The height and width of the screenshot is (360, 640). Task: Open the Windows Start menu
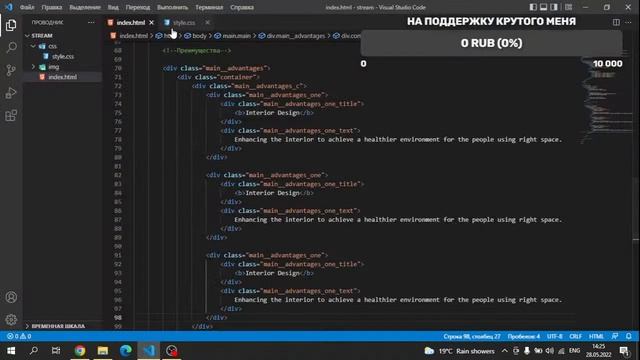point(11,351)
